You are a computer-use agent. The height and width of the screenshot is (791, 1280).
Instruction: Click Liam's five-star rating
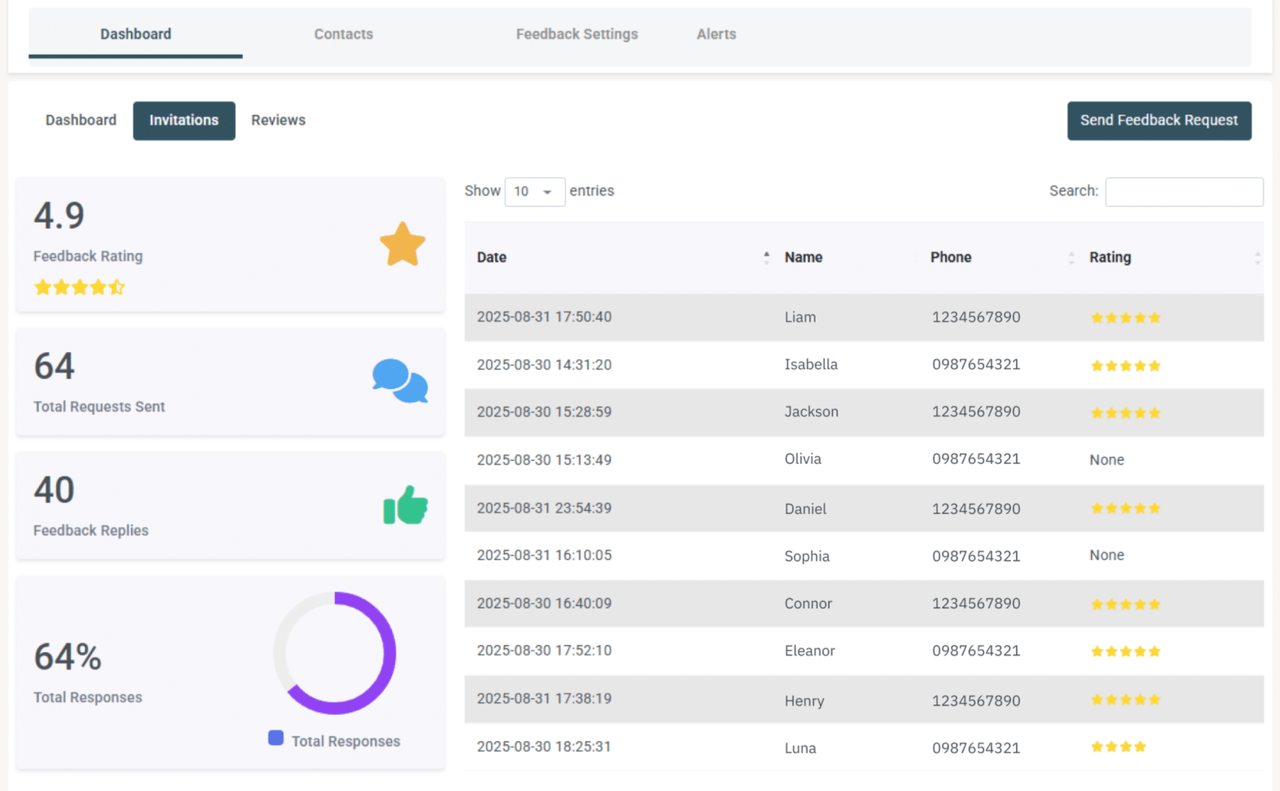(x=1125, y=317)
